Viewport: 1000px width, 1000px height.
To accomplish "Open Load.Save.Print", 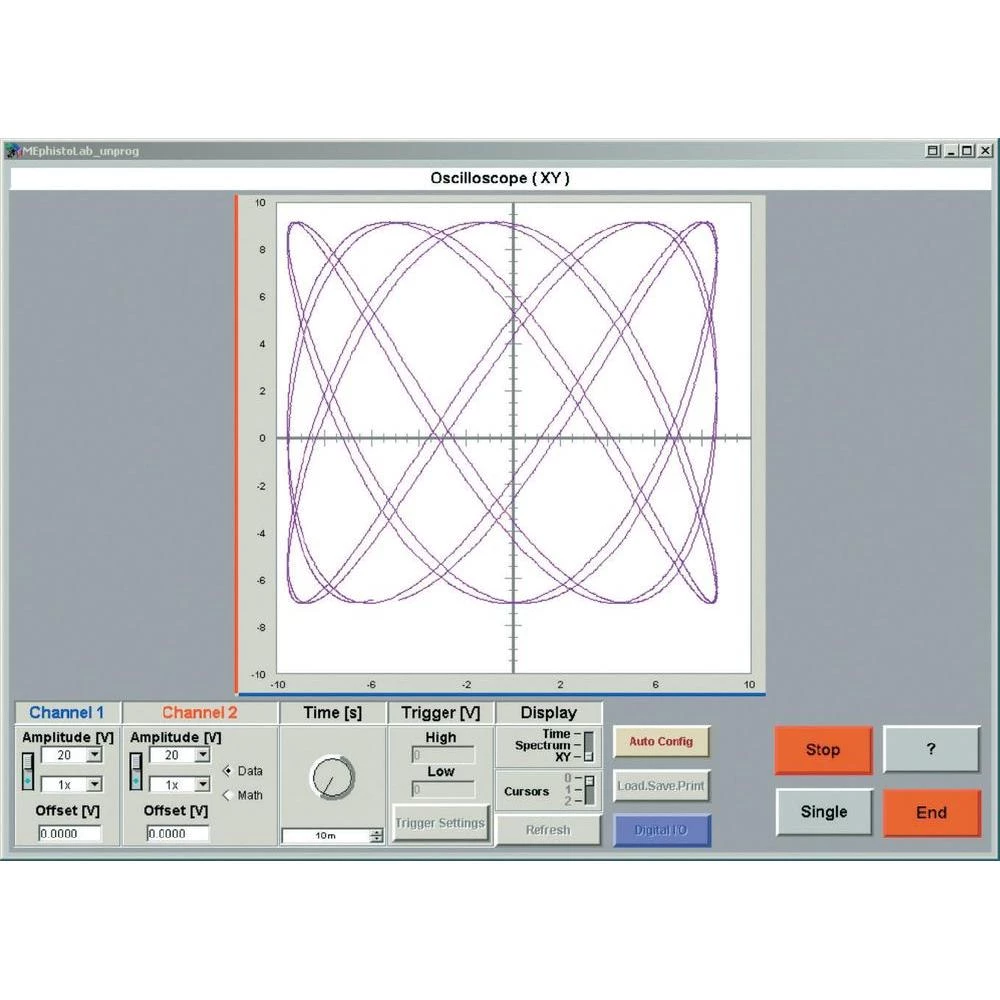I will [x=661, y=786].
